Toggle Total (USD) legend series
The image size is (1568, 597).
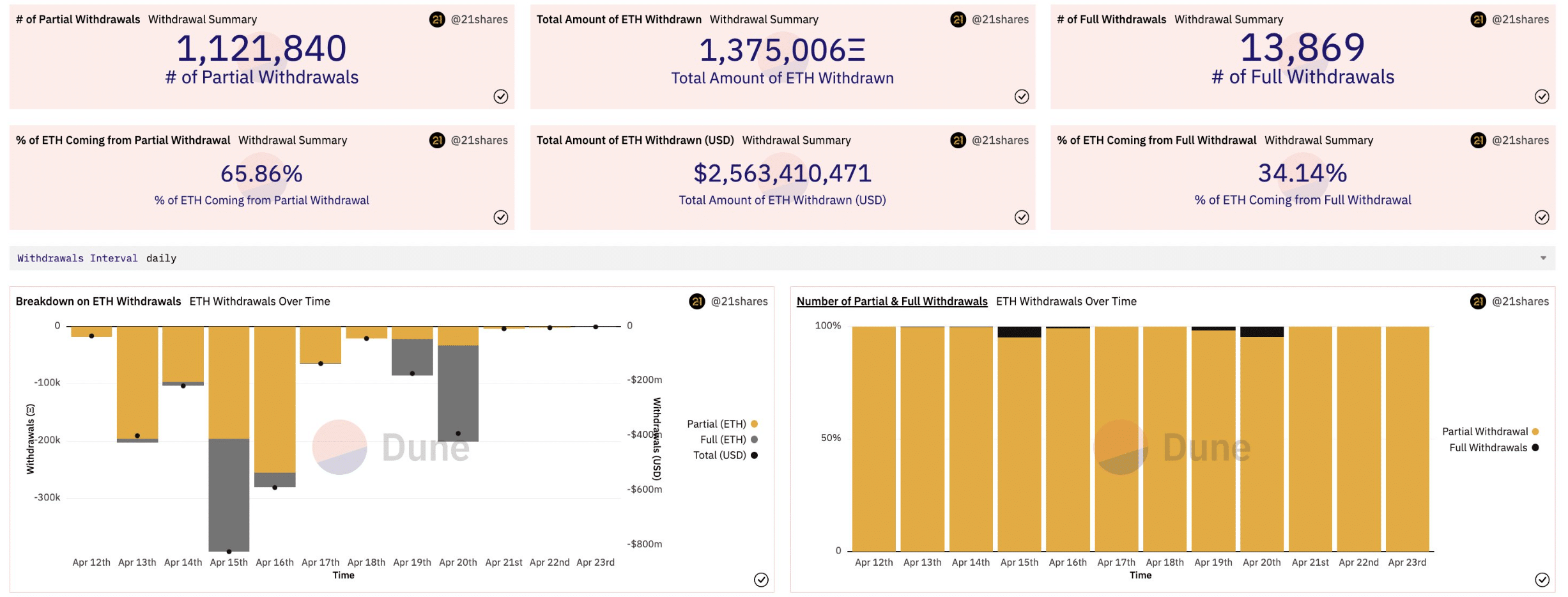725,455
